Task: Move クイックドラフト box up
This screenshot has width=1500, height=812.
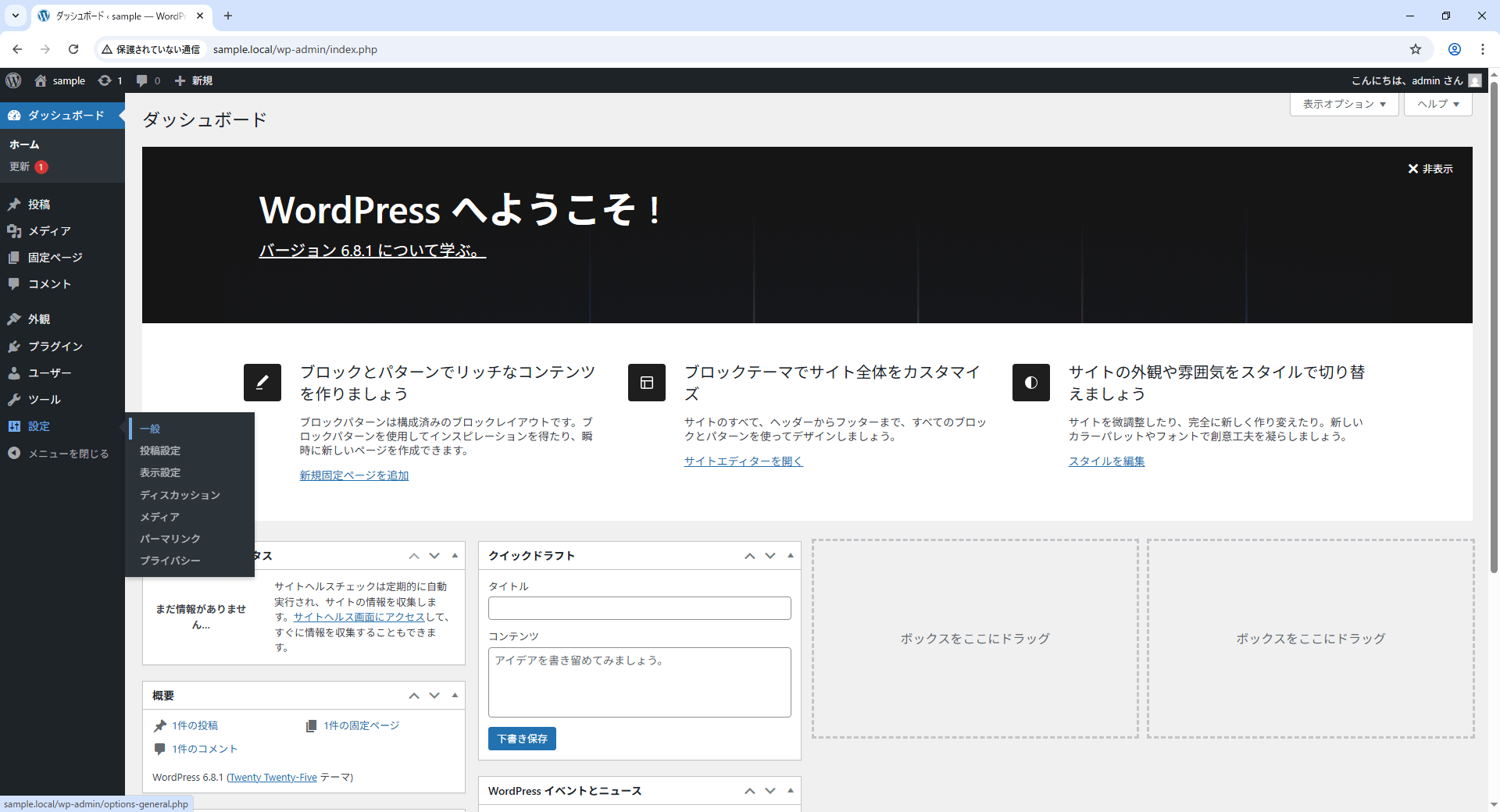Action: click(x=750, y=556)
